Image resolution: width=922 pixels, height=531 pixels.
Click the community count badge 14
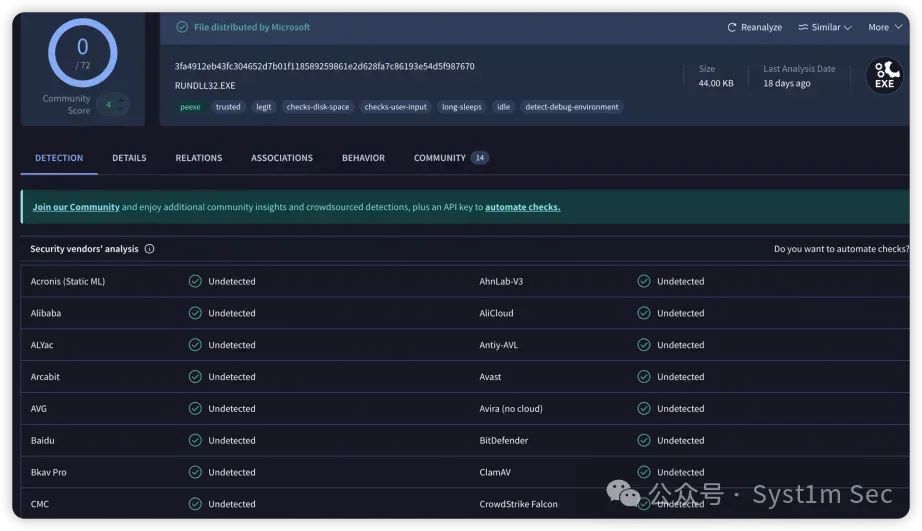[480, 158]
